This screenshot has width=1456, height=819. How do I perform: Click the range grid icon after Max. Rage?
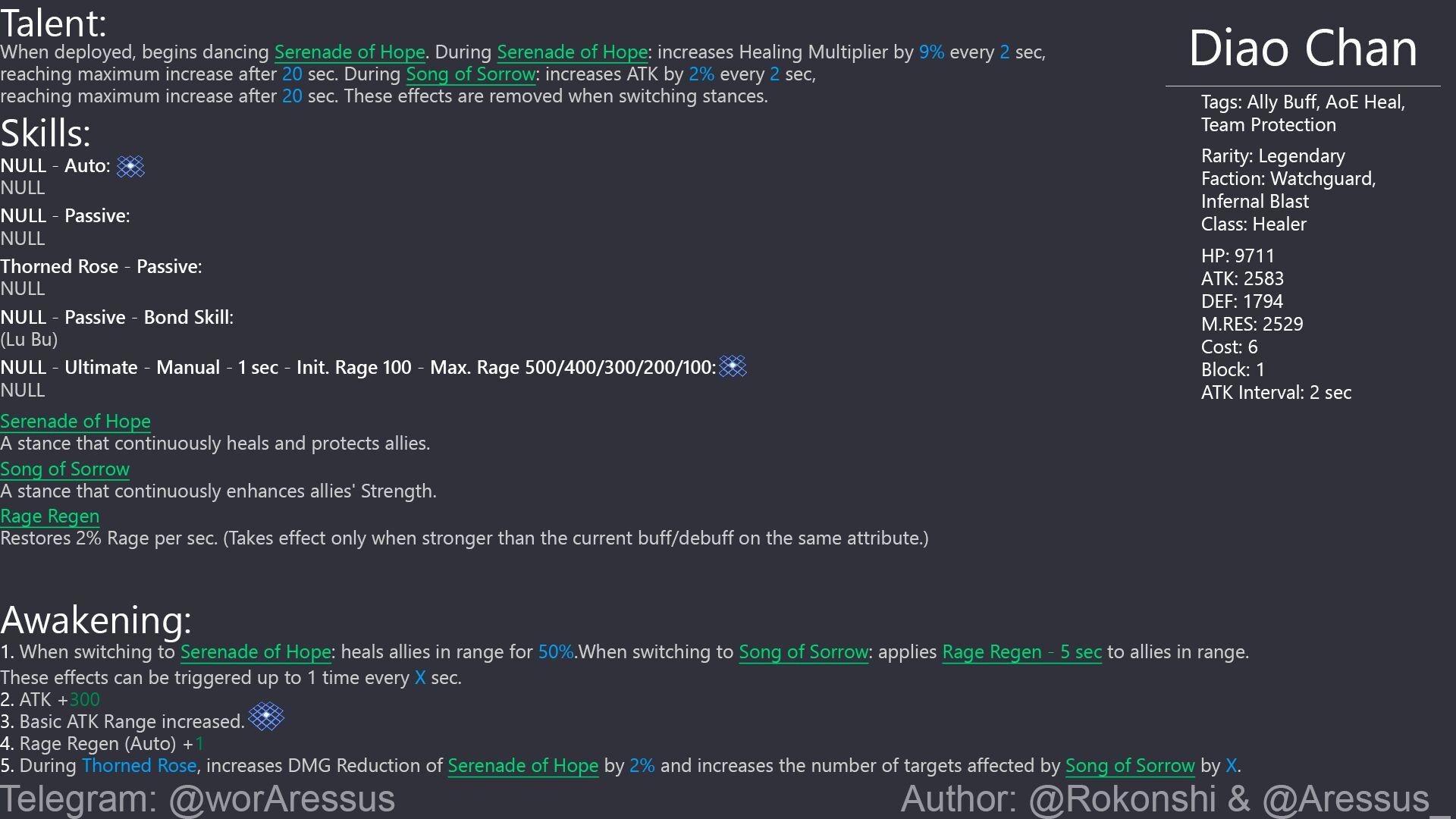(x=733, y=367)
